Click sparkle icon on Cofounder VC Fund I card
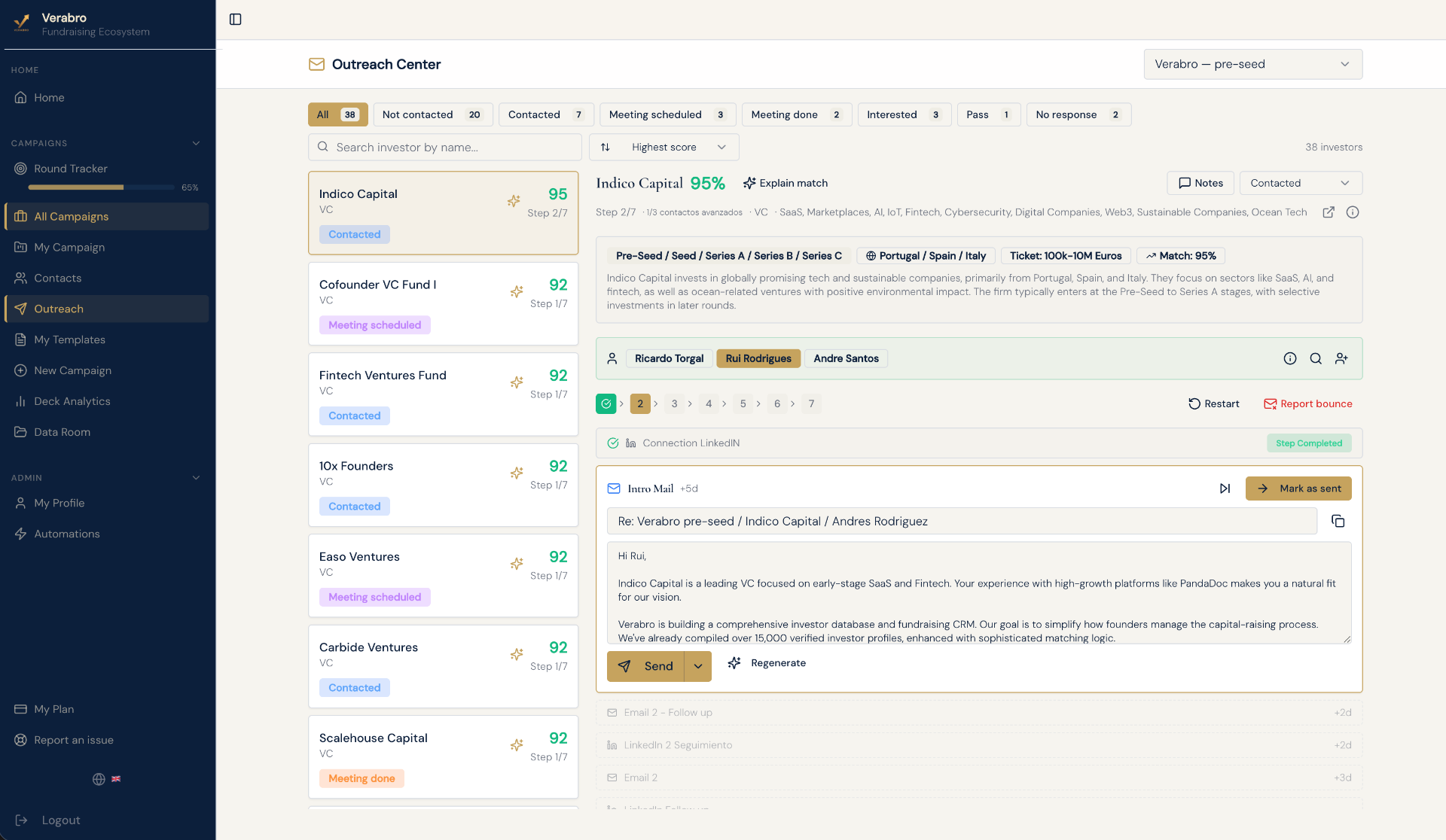Viewport: 1446px width, 840px height. click(517, 291)
